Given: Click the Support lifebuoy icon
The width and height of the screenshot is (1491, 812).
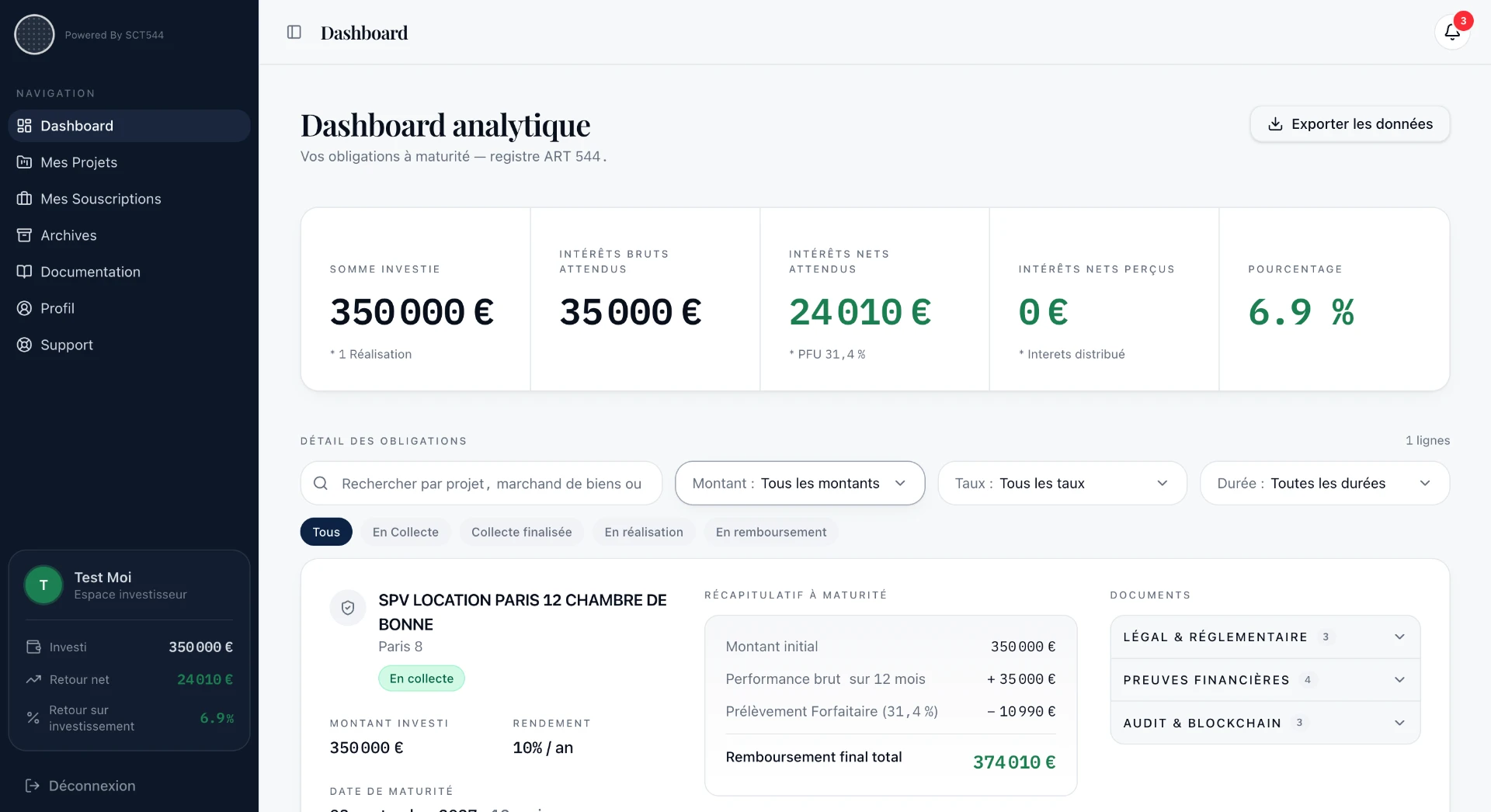Looking at the screenshot, I should click(x=24, y=345).
